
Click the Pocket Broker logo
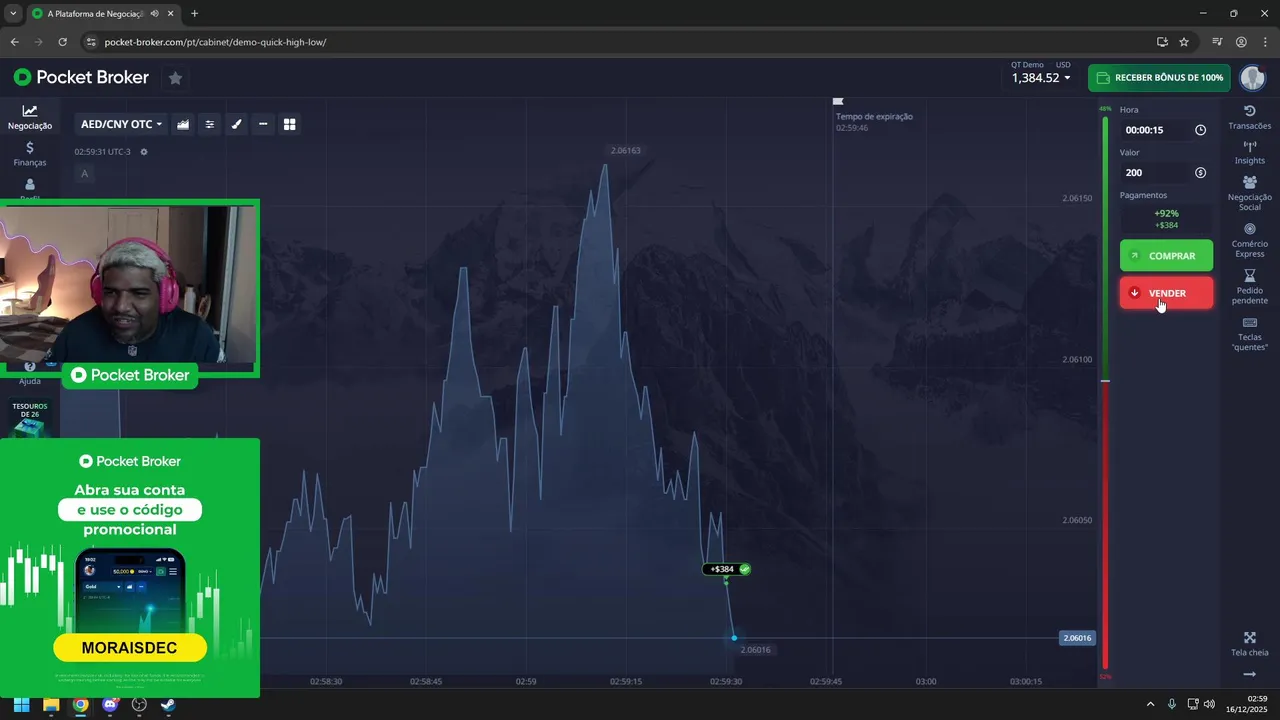tap(81, 77)
